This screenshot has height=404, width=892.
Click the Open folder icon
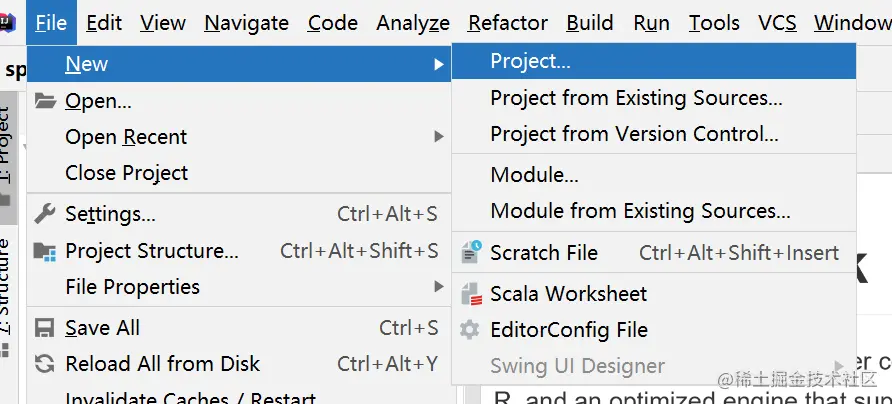[x=44, y=100]
